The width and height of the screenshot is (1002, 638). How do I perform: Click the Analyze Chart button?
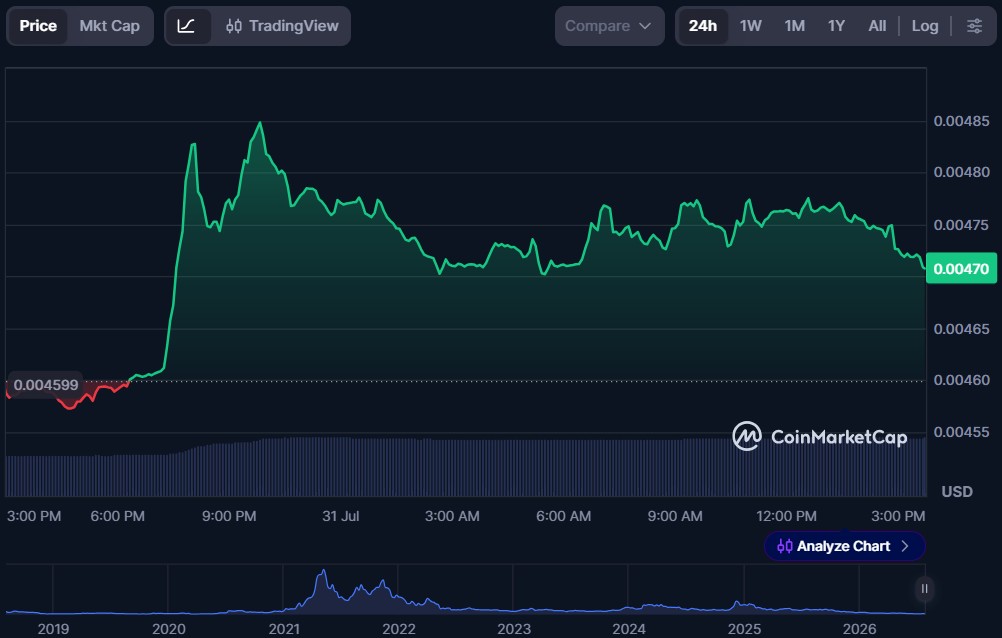tap(844, 546)
